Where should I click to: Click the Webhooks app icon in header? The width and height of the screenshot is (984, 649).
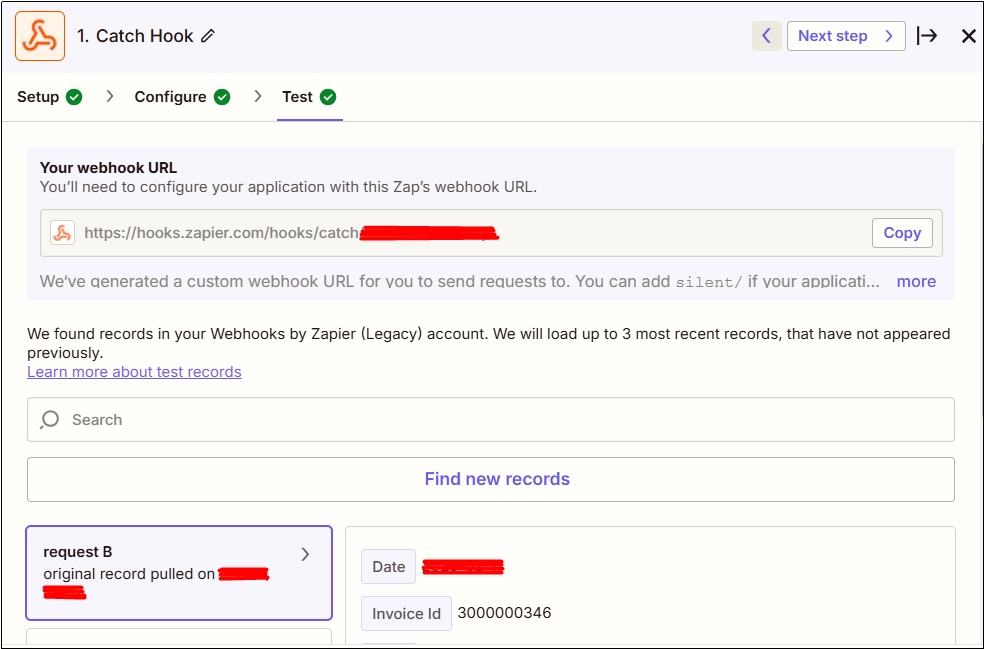tap(40, 36)
